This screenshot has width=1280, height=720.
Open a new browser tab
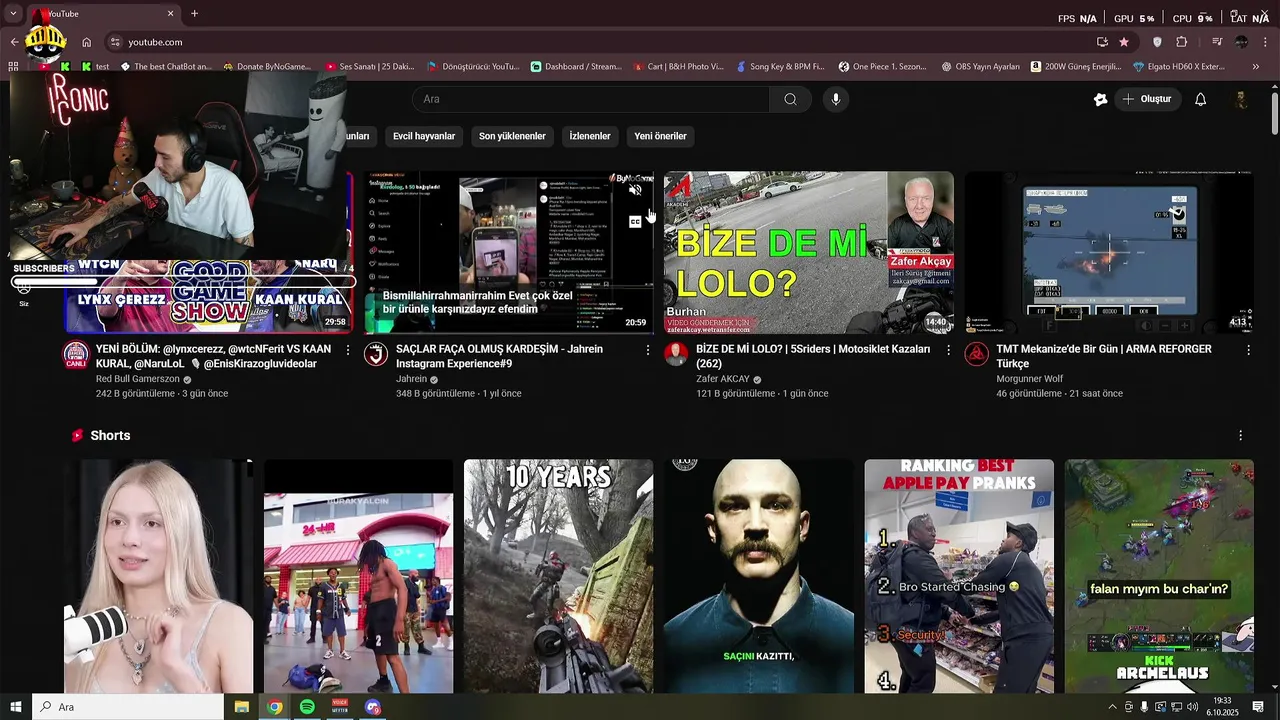point(194,14)
